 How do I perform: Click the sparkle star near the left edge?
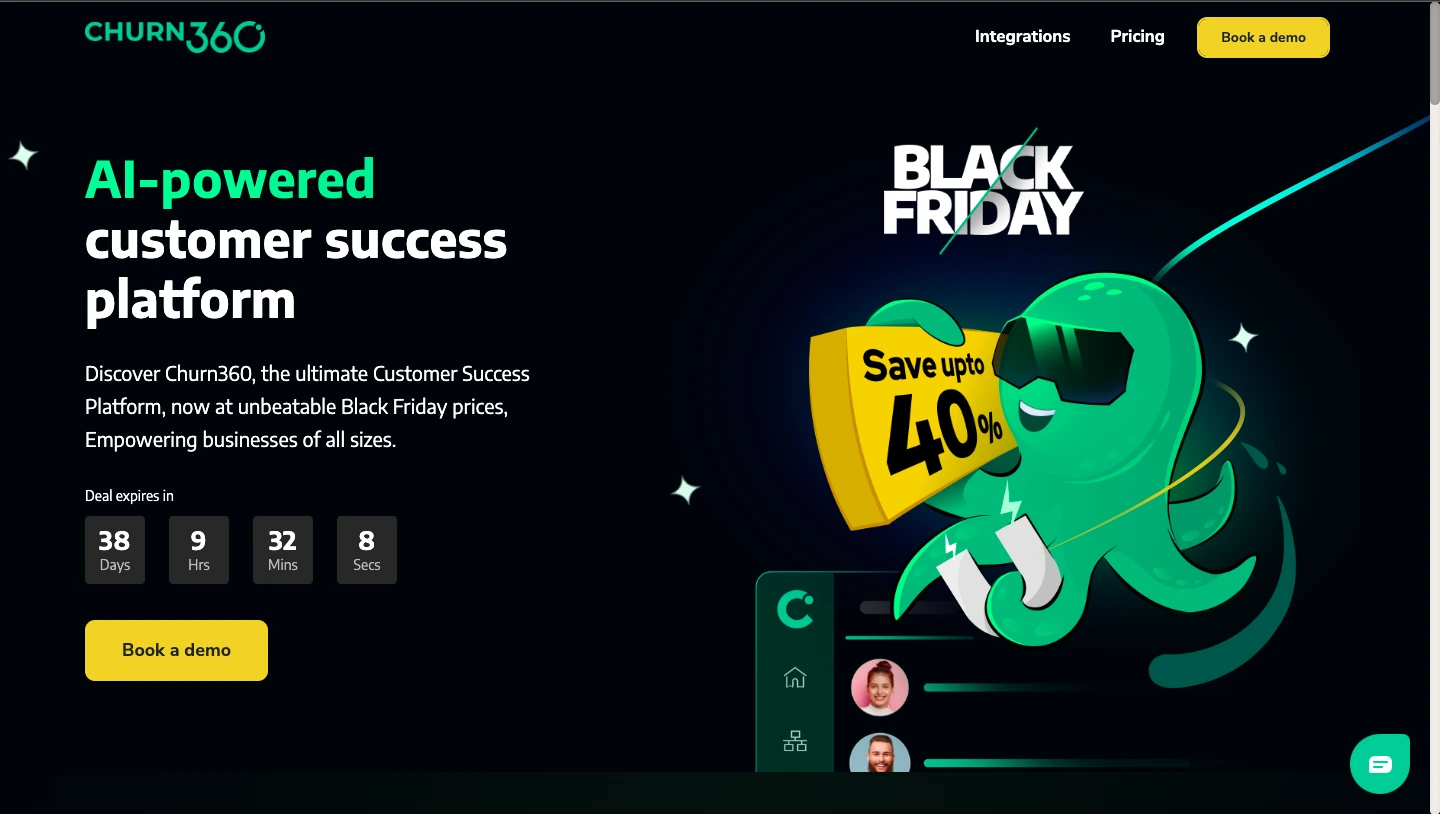(x=22, y=155)
